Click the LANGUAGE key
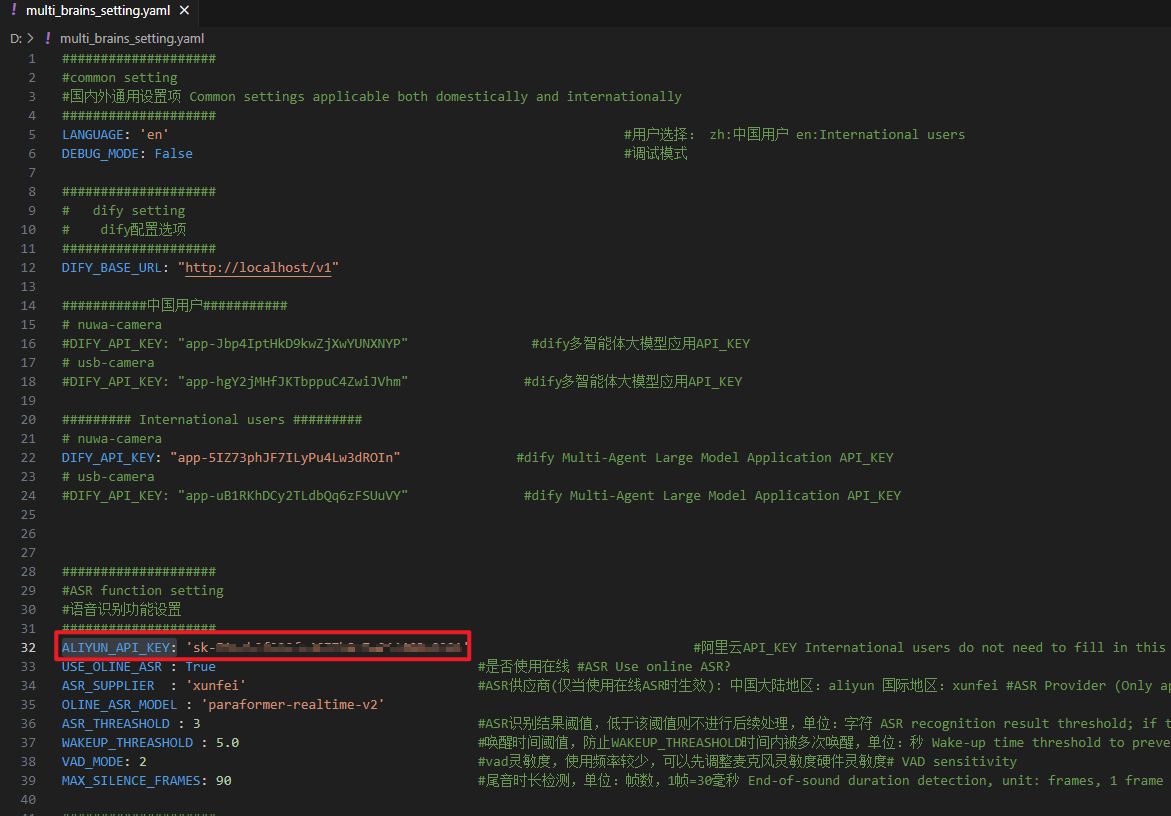Screen dimensions: 1171x816 click(93, 134)
